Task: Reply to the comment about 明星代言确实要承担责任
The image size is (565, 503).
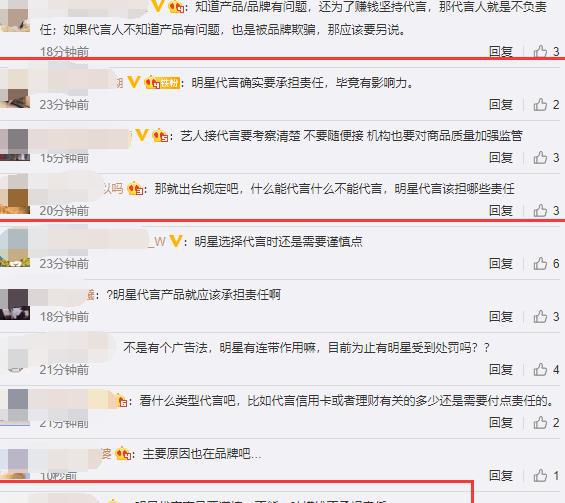Action: click(x=501, y=105)
